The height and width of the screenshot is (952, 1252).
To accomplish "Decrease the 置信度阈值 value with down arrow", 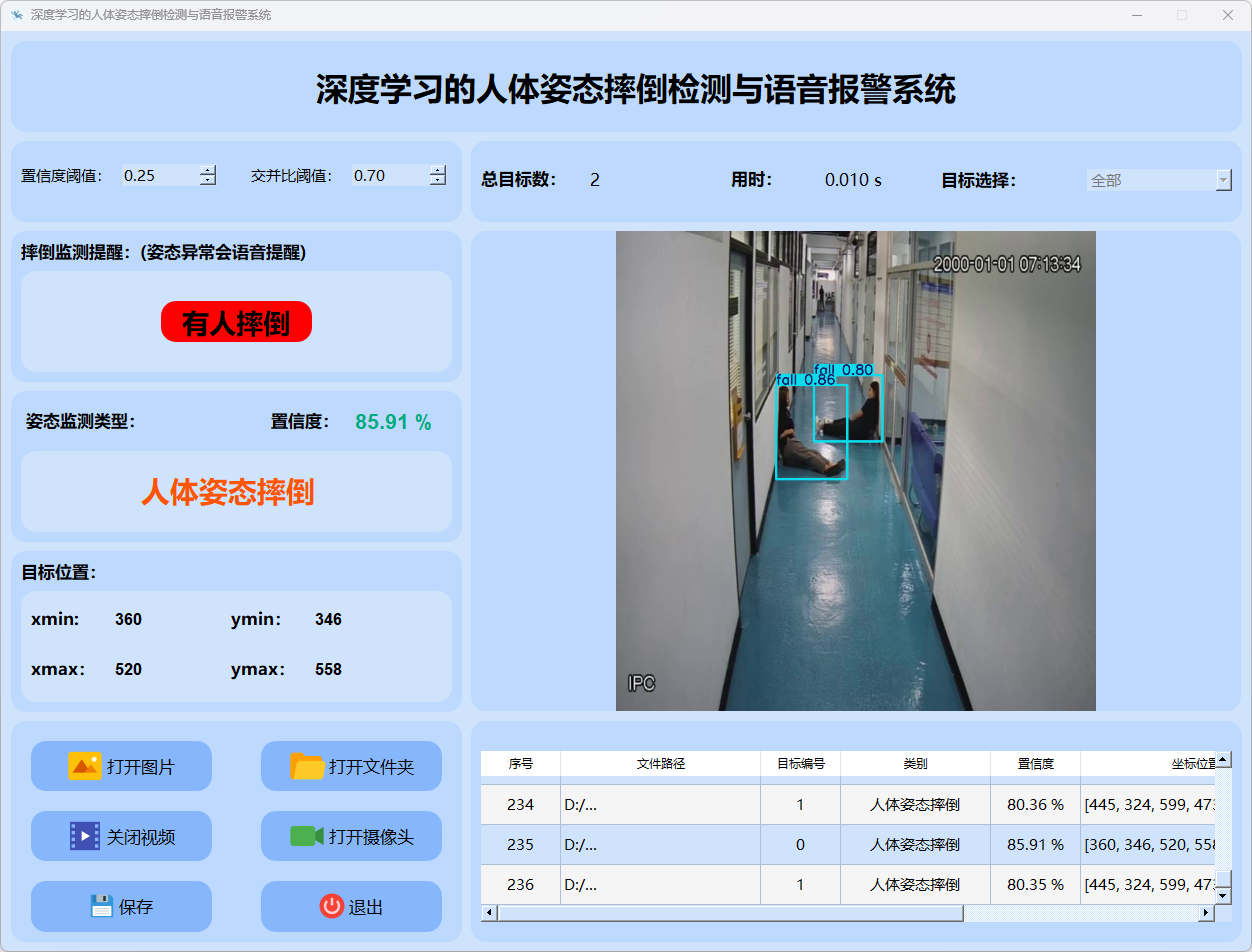I will click(x=207, y=181).
